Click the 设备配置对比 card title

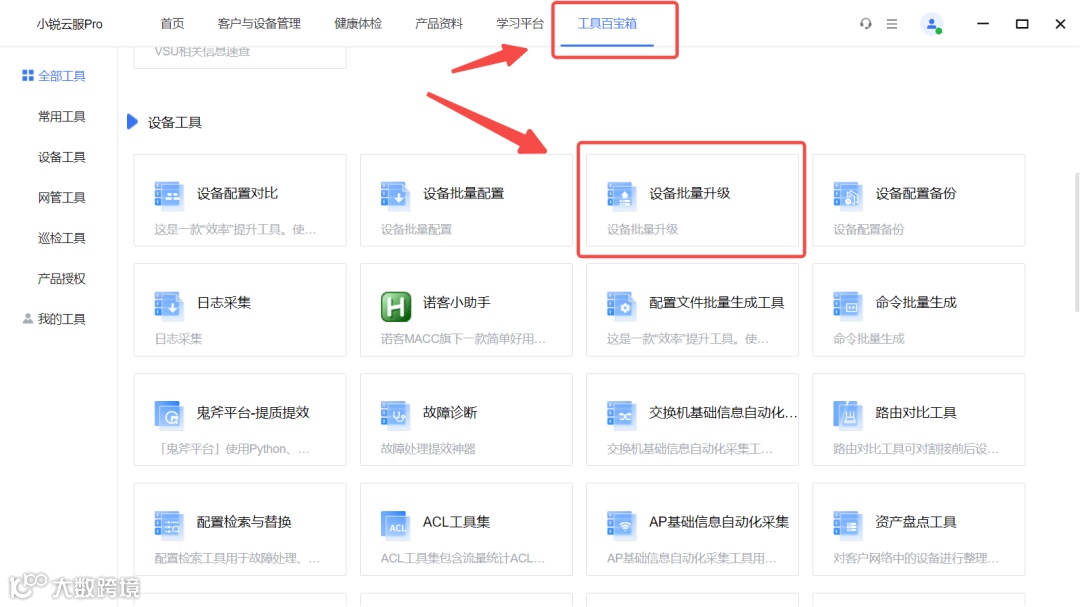pyautogui.click(x=237, y=194)
